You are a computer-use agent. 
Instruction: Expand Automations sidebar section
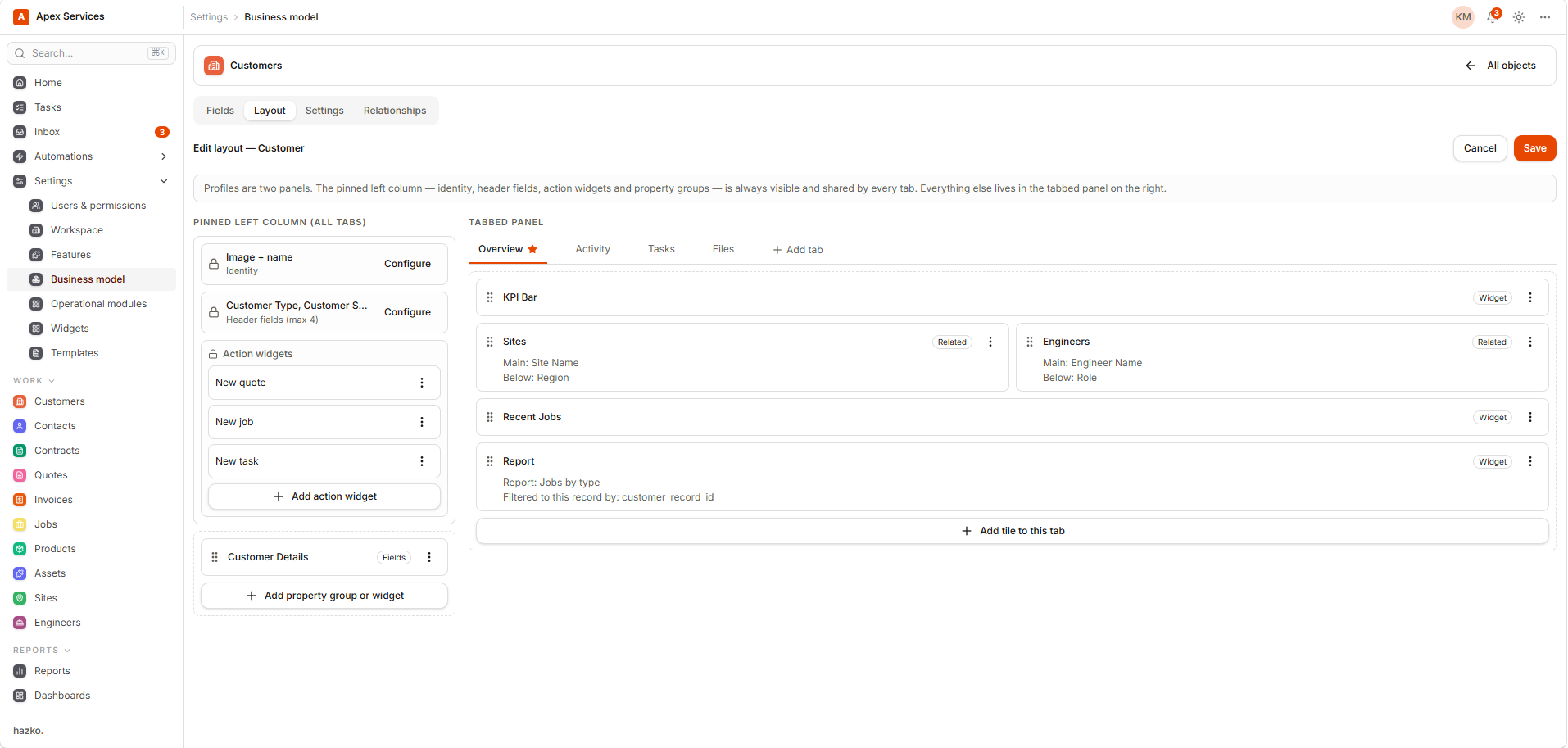pos(164,156)
